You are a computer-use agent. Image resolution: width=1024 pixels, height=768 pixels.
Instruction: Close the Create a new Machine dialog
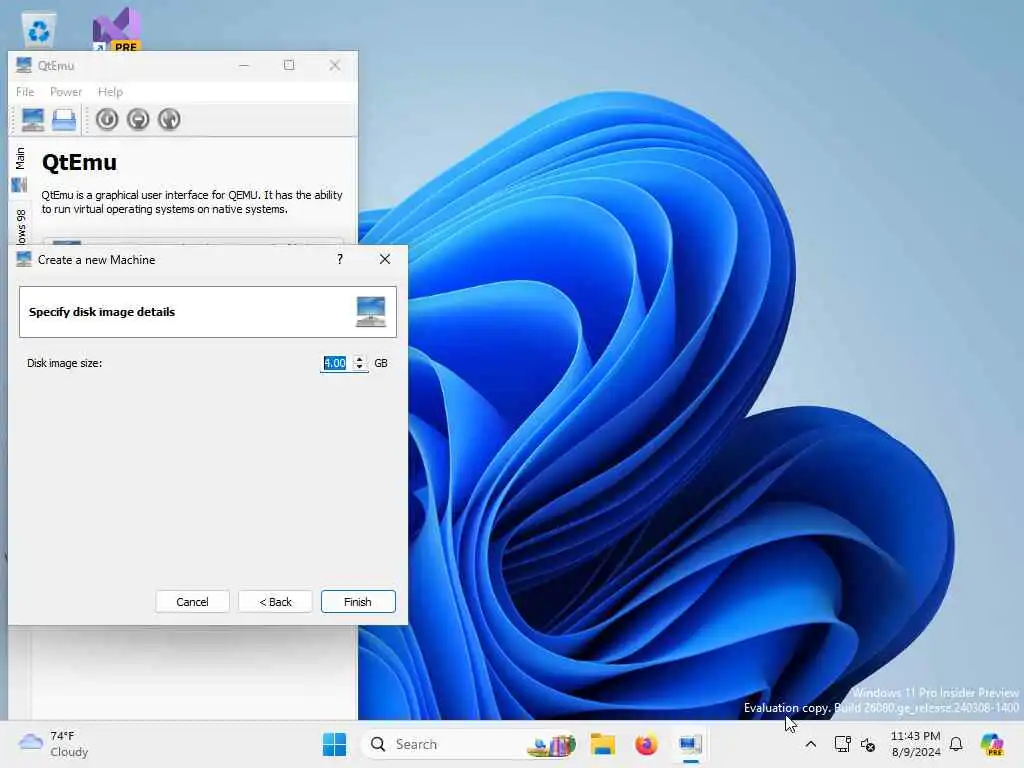coord(385,259)
